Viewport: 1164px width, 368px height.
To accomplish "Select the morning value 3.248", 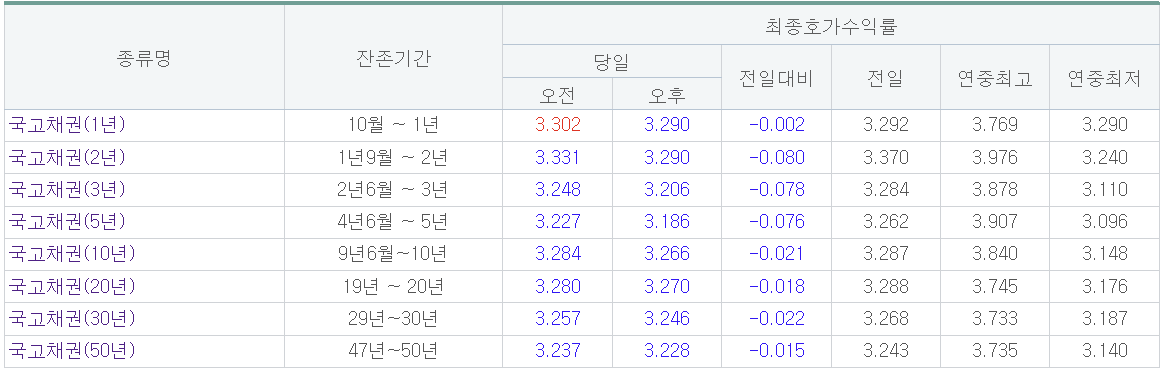I will pos(558,190).
